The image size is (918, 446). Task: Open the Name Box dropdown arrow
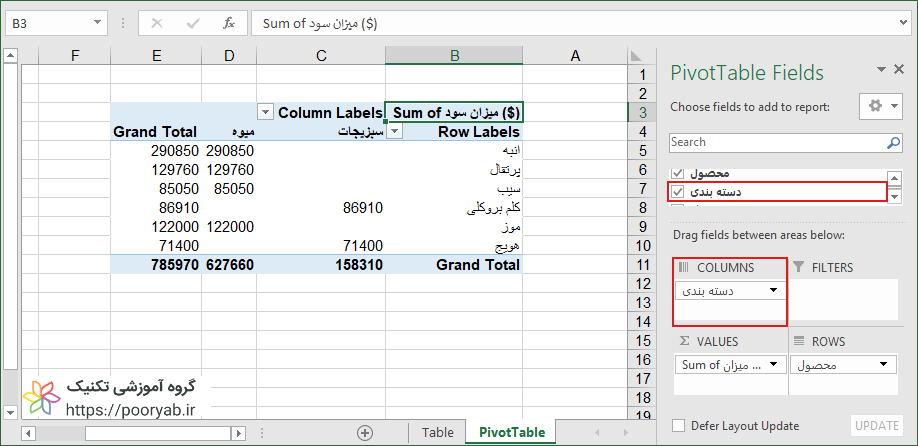(96, 23)
